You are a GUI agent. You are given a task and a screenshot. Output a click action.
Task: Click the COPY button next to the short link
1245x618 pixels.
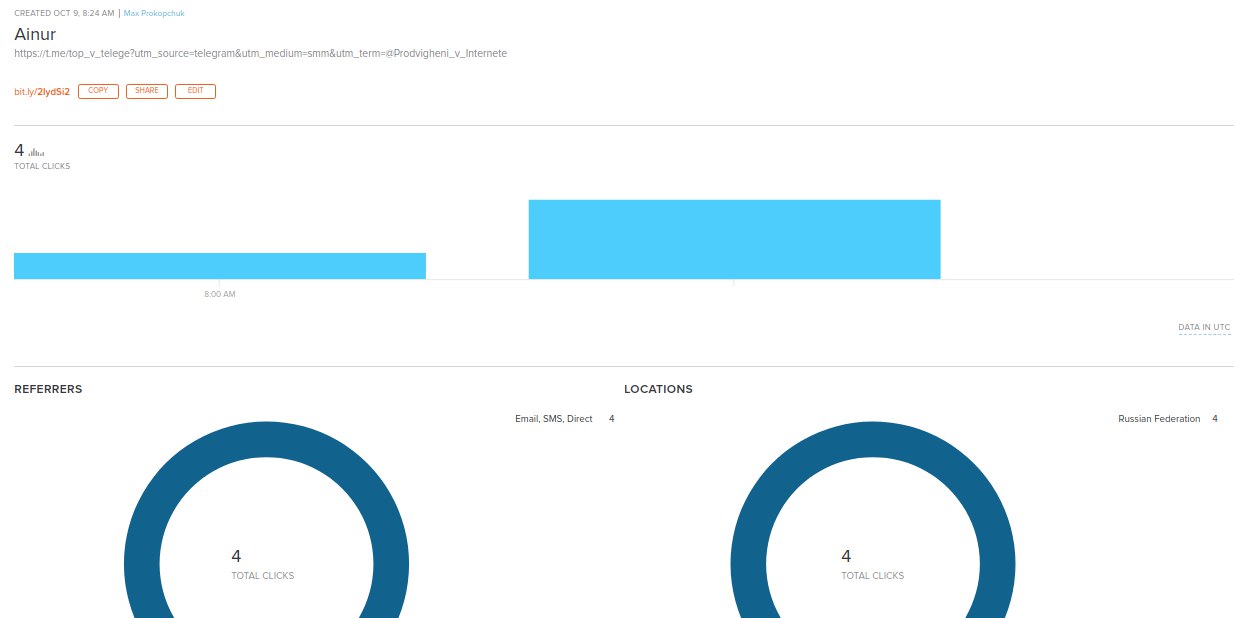click(98, 91)
